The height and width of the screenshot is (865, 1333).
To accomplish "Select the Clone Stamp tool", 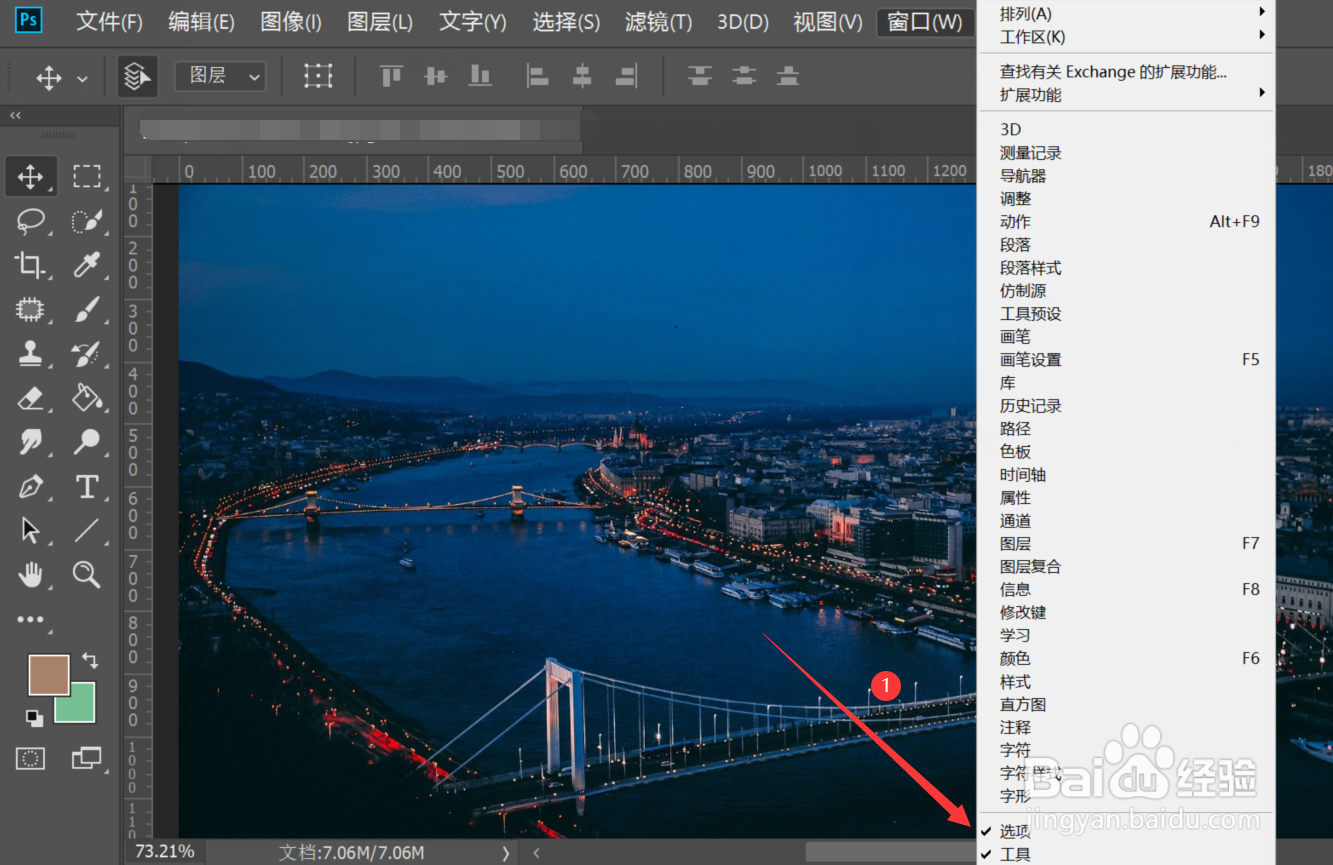I will click(x=30, y=353).
